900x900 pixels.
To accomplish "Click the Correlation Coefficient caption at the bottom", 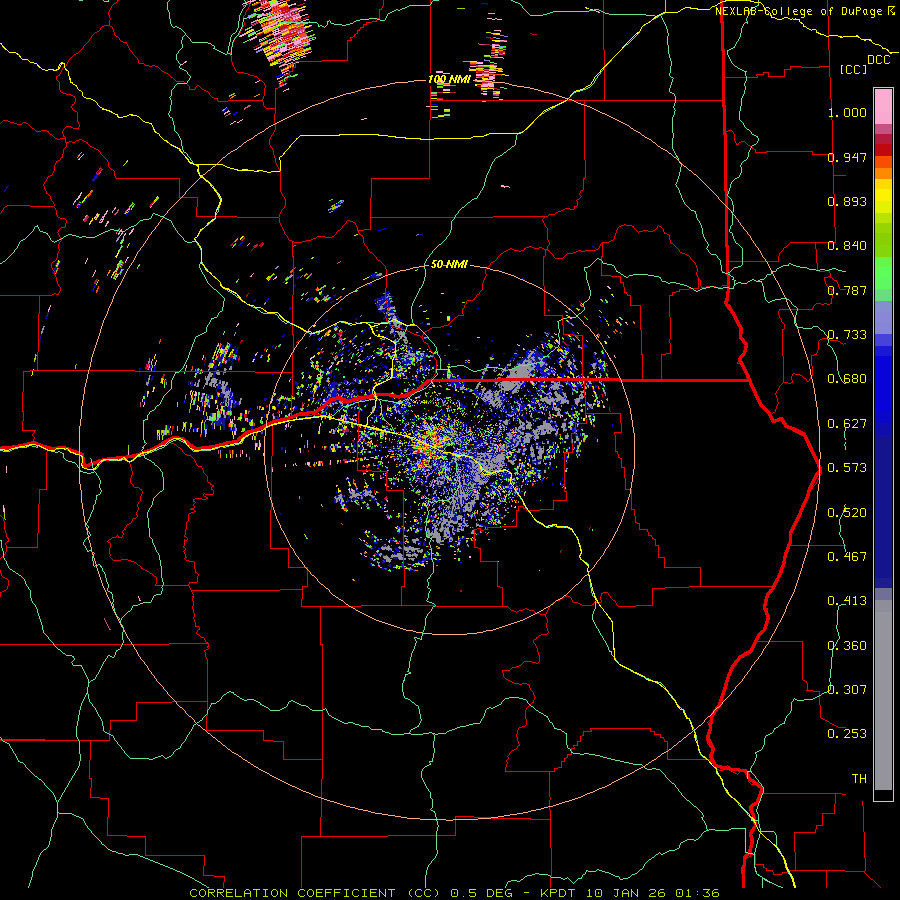I will pyautogui.click(x=454, y=893).
